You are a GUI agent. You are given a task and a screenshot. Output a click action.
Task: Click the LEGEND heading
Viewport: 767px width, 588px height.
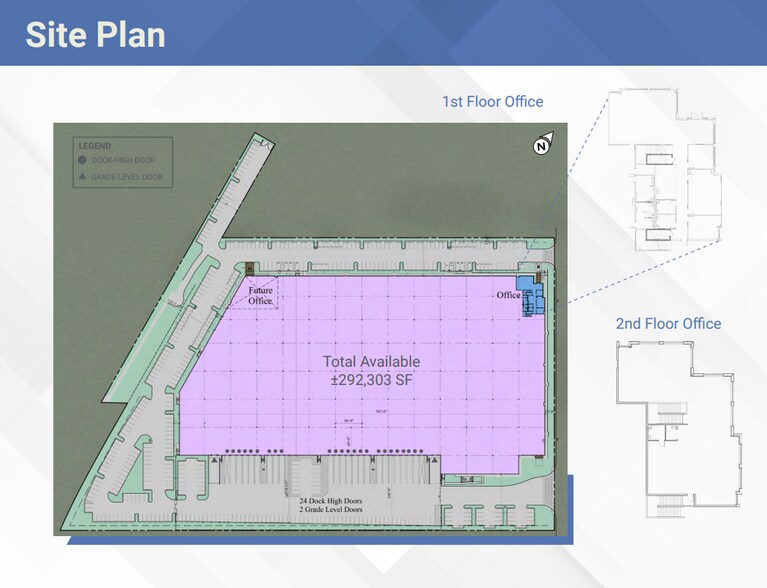(94, 146)
